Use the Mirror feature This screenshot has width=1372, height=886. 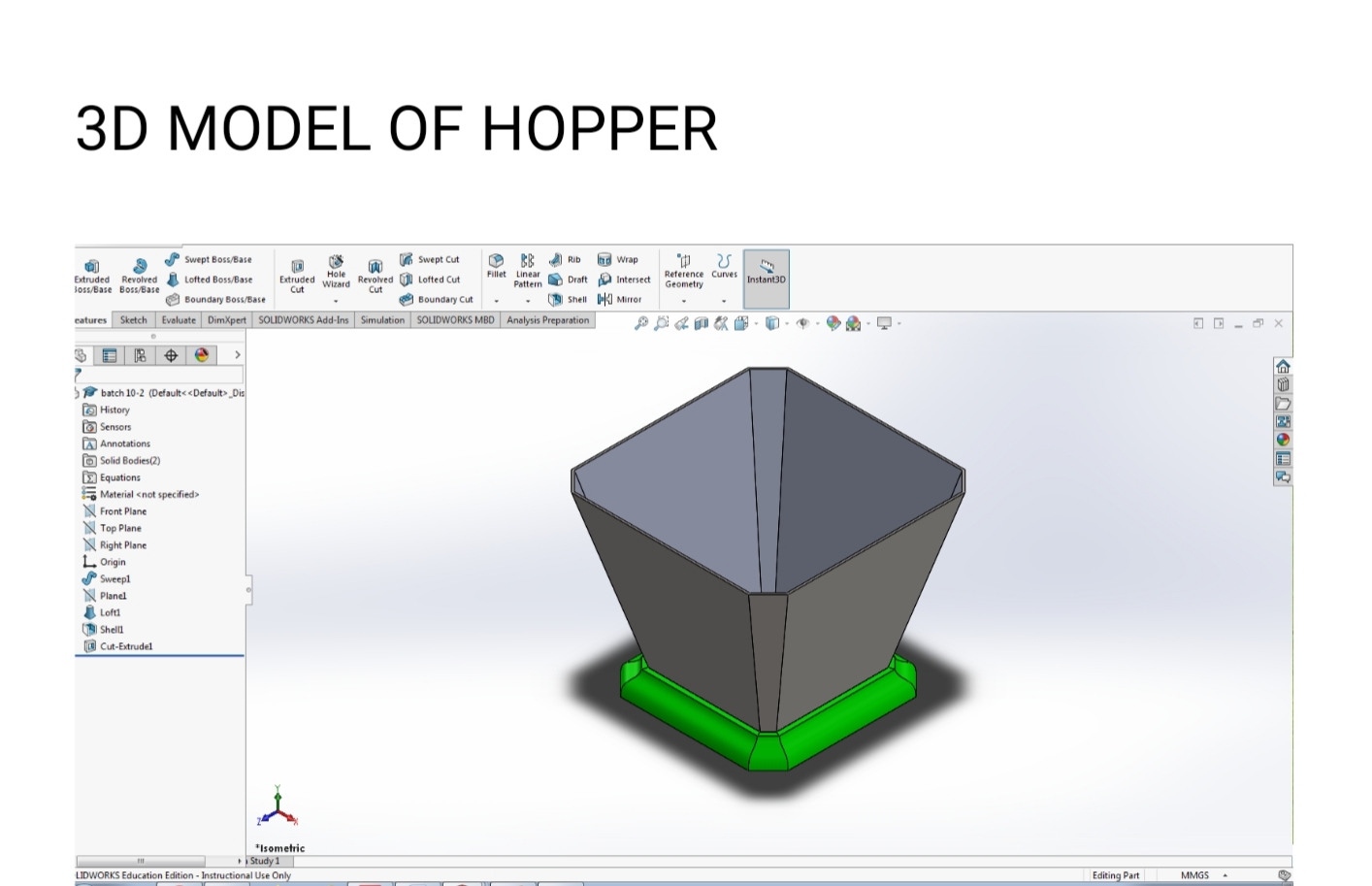tap(620, 299)
